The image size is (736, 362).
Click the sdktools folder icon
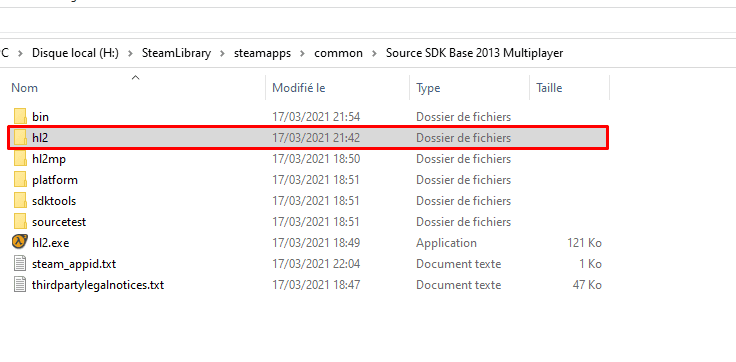click(20, 200)
